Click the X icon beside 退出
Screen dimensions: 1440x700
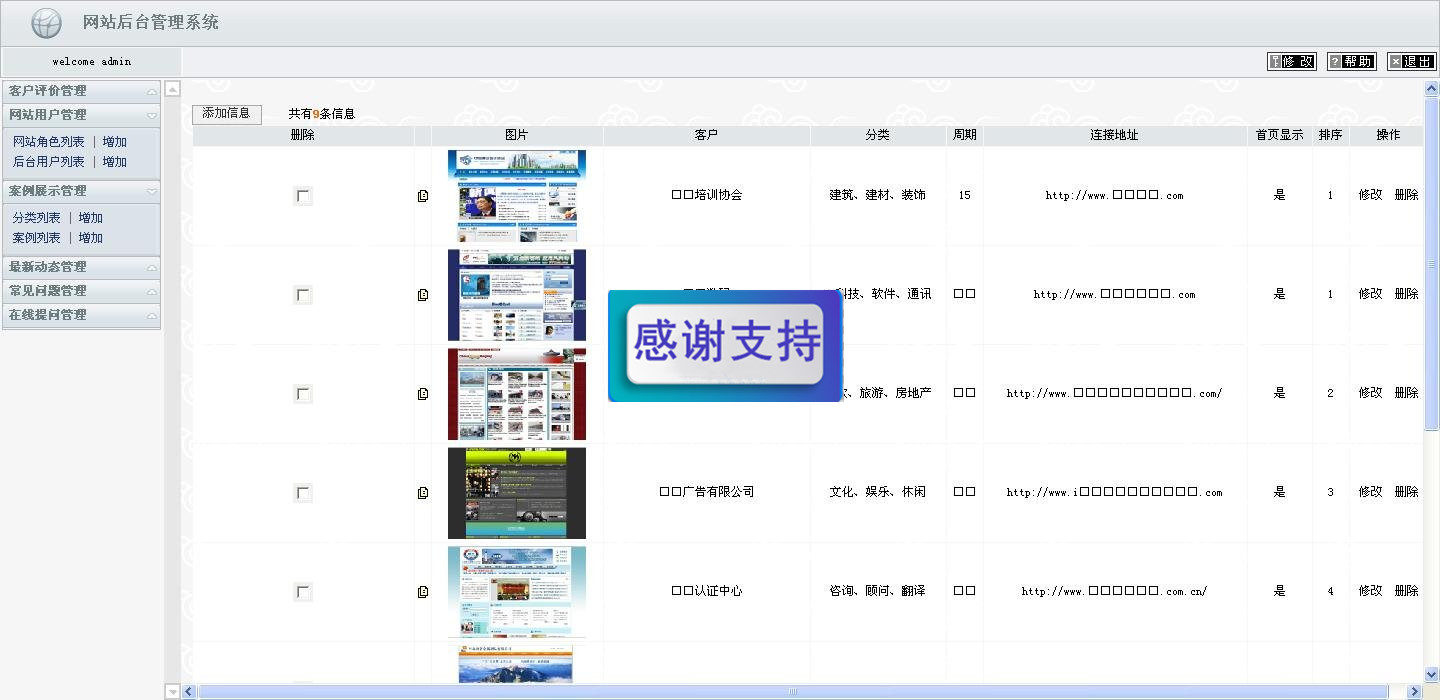(x=1395, y=62)
